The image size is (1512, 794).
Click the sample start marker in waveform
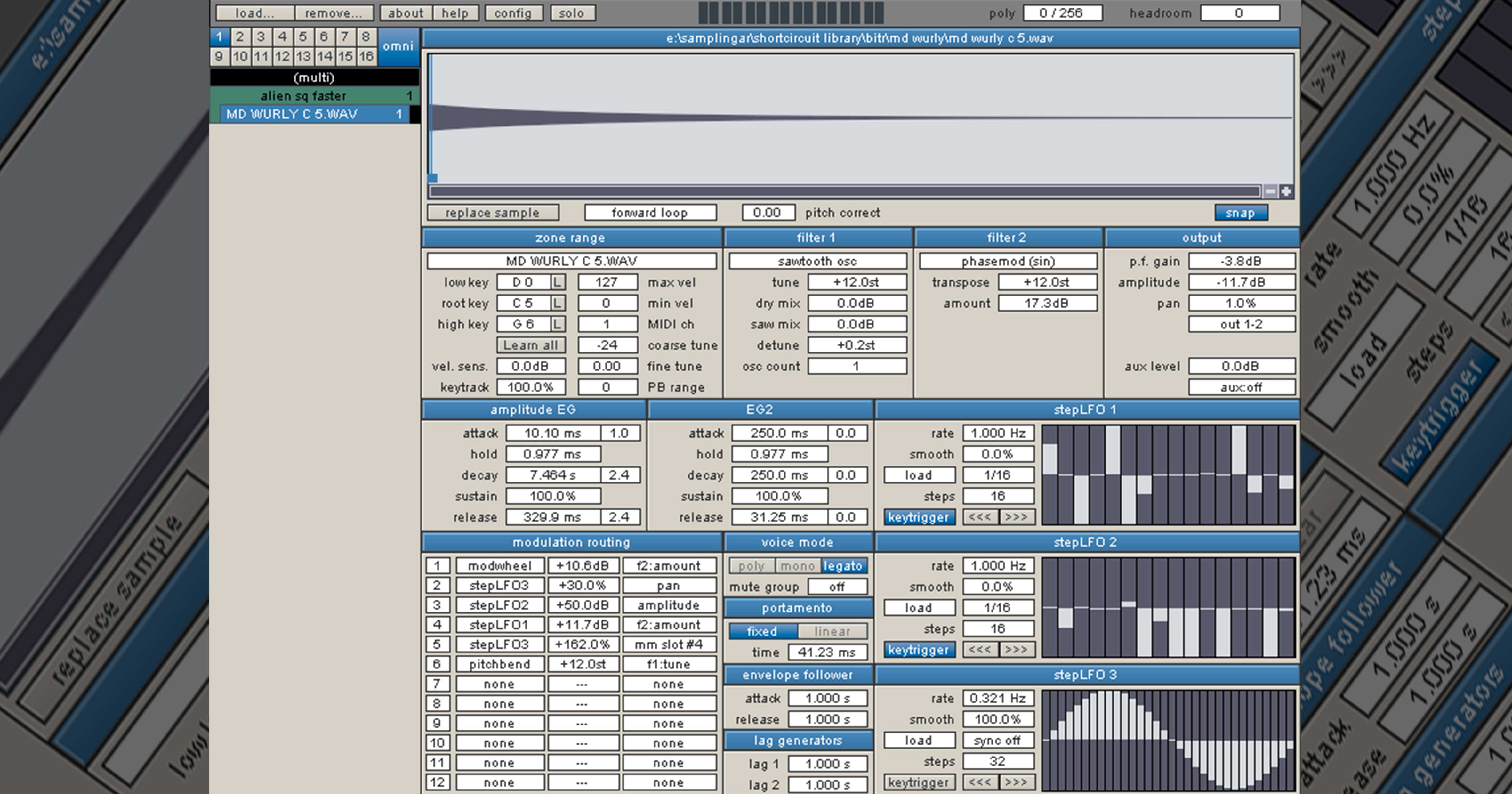tap(433, 178)
